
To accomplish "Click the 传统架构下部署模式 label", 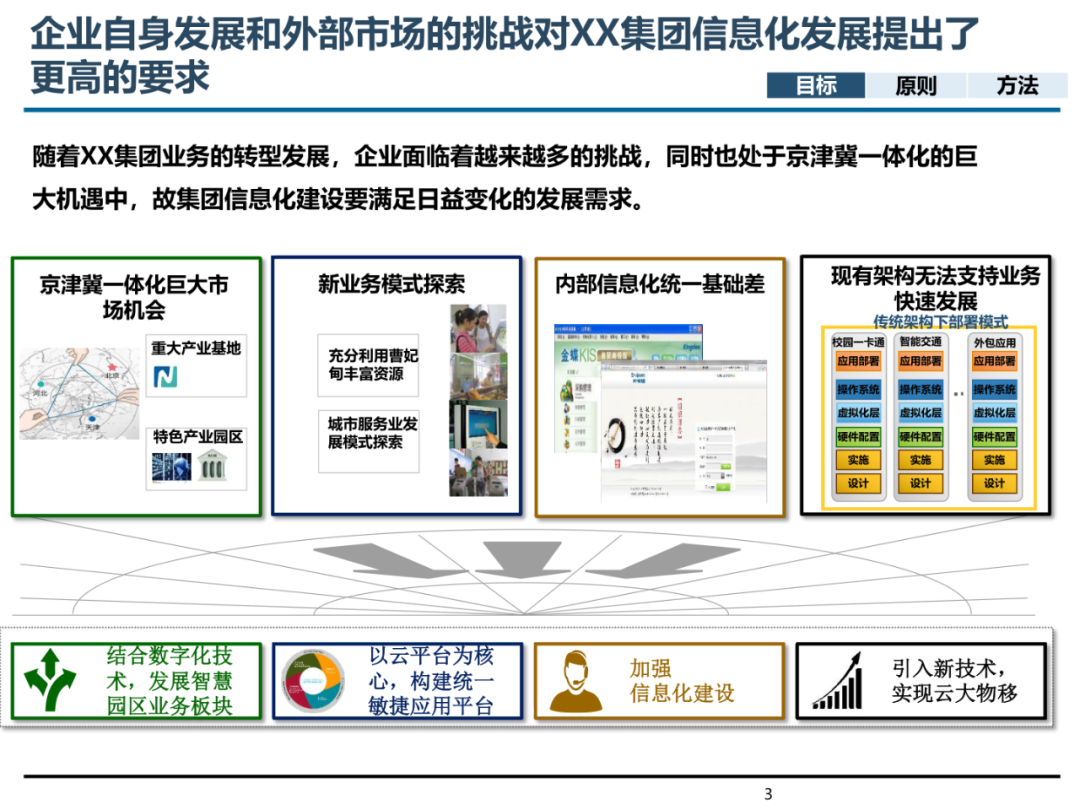I will [x=940, y=321].
